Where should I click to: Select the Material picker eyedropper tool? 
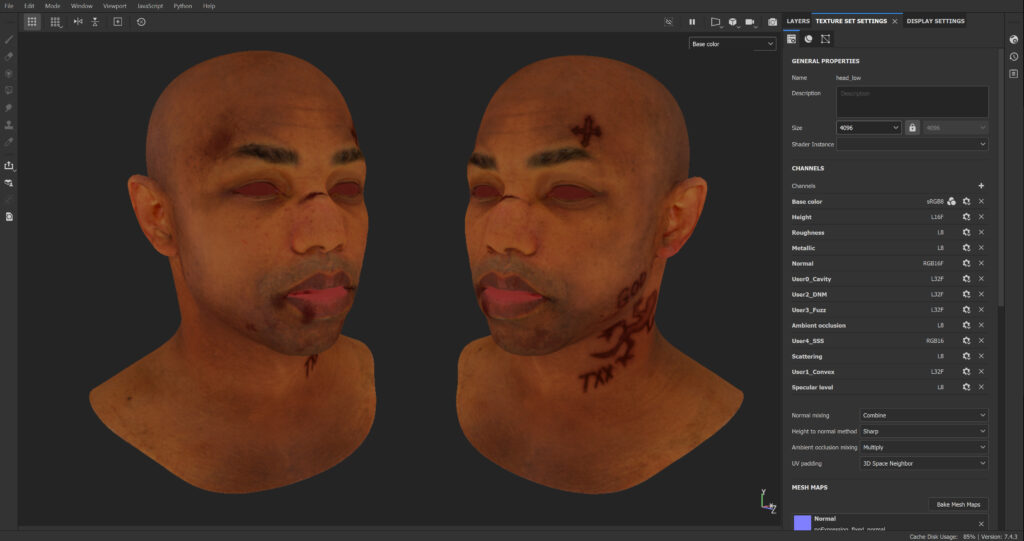[9, 142]
